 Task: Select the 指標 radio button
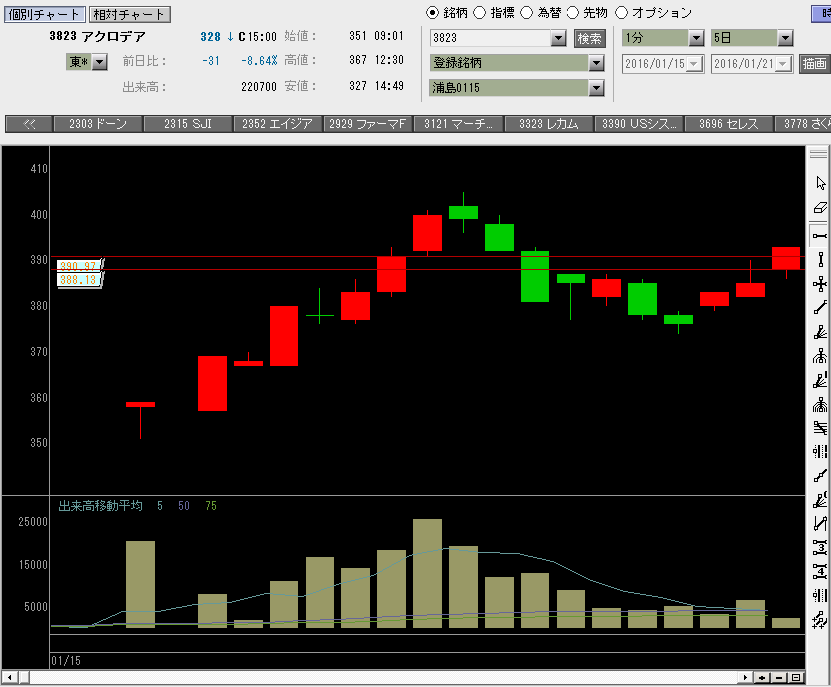480,13
